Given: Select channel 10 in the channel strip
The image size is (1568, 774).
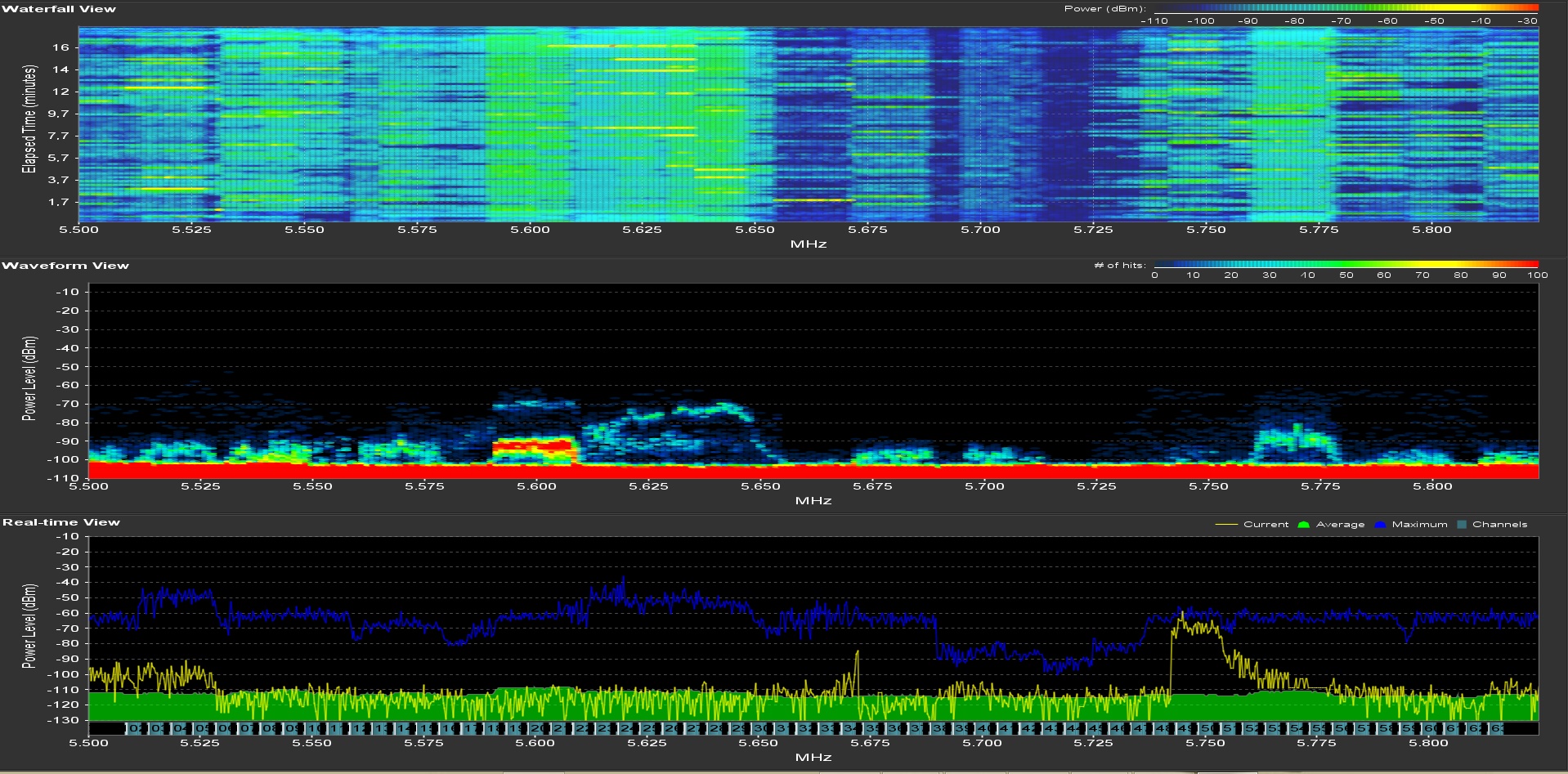Looking at the screenshot, I should (315, 728).
